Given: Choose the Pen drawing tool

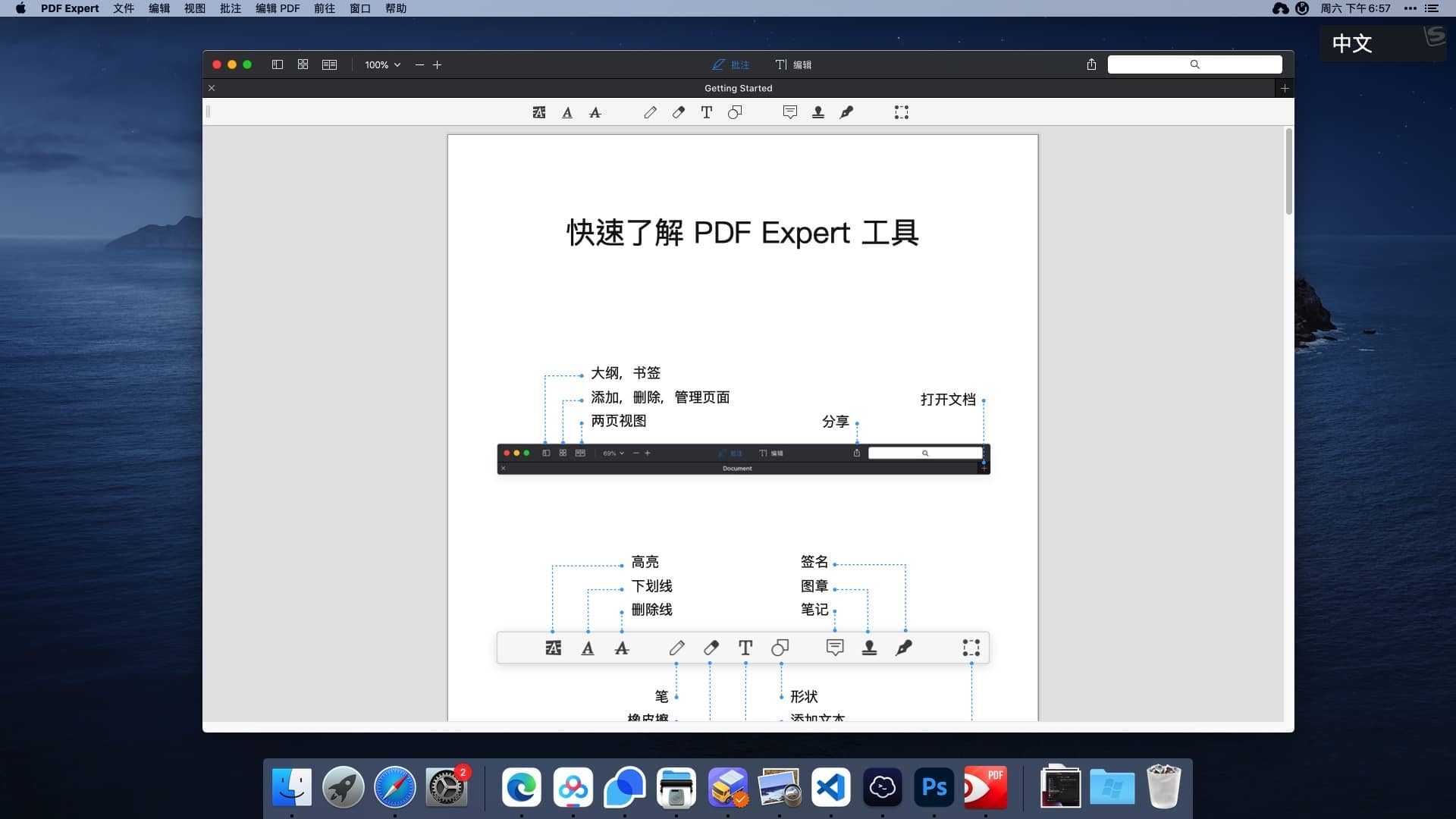Looking at the screenshot, I should pos(650,112).
